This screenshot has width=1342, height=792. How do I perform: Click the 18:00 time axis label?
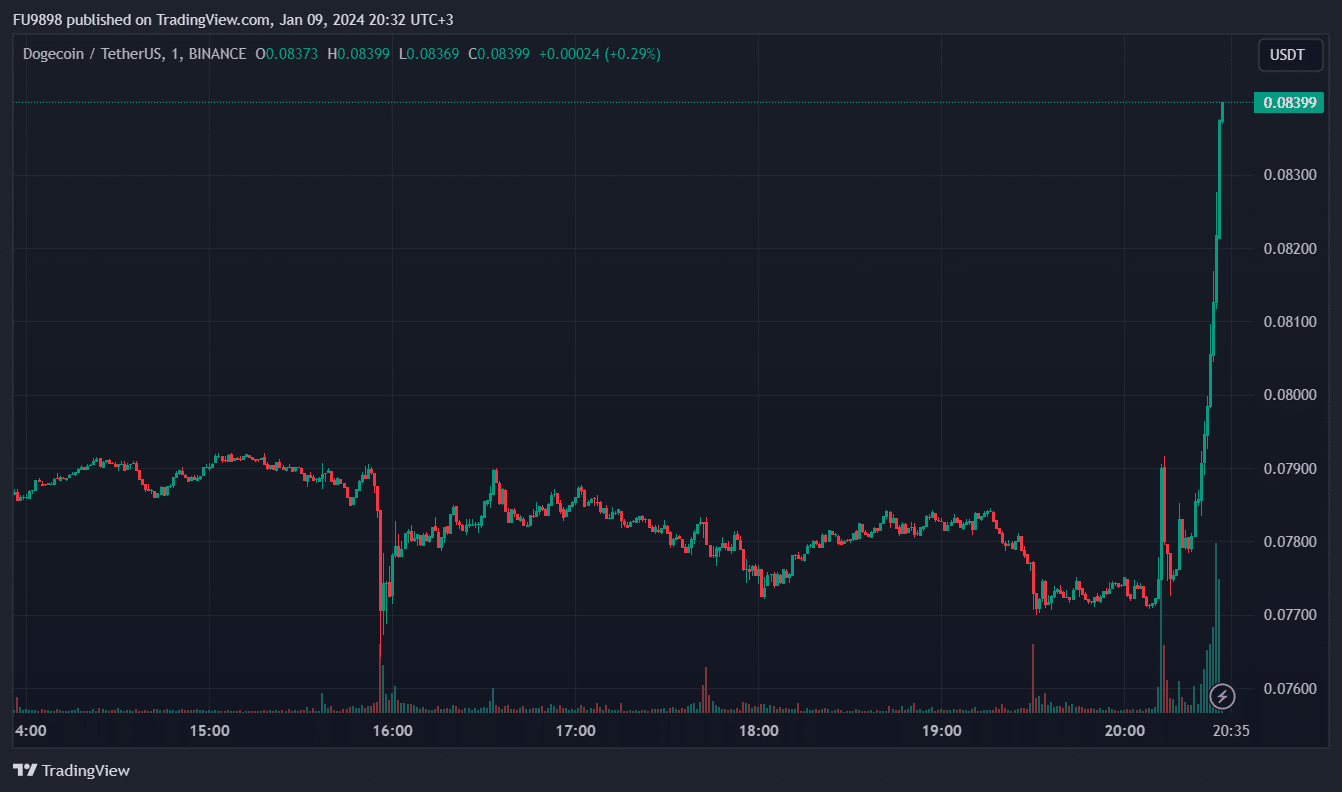click(759, 731)
